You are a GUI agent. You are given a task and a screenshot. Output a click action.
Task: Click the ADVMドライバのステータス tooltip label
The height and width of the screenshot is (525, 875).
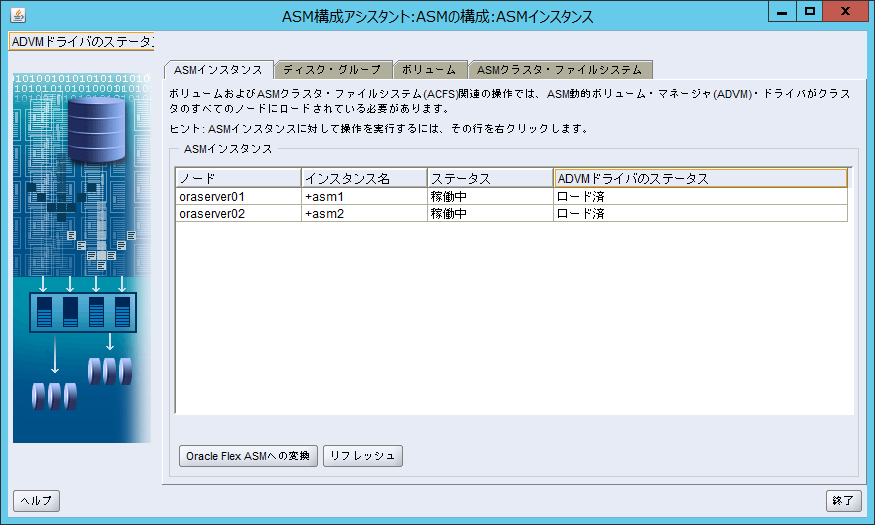(81, 42)
